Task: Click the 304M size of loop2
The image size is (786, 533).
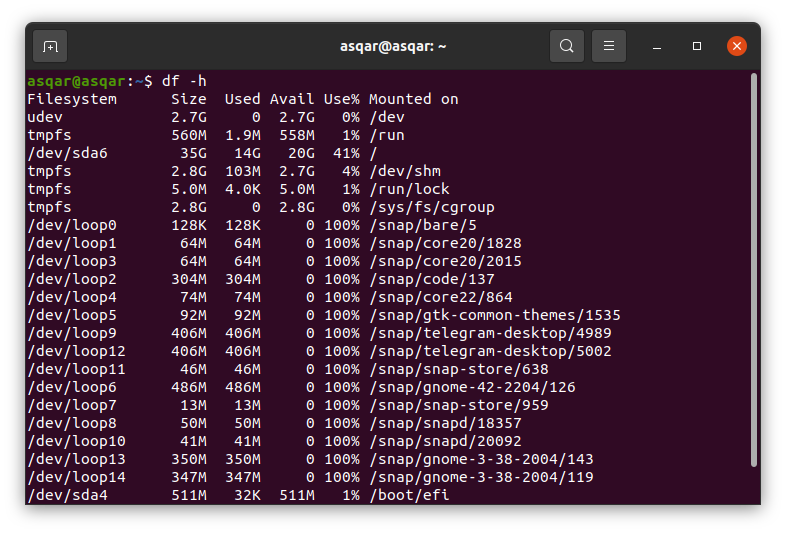Action: pos(188,279)
